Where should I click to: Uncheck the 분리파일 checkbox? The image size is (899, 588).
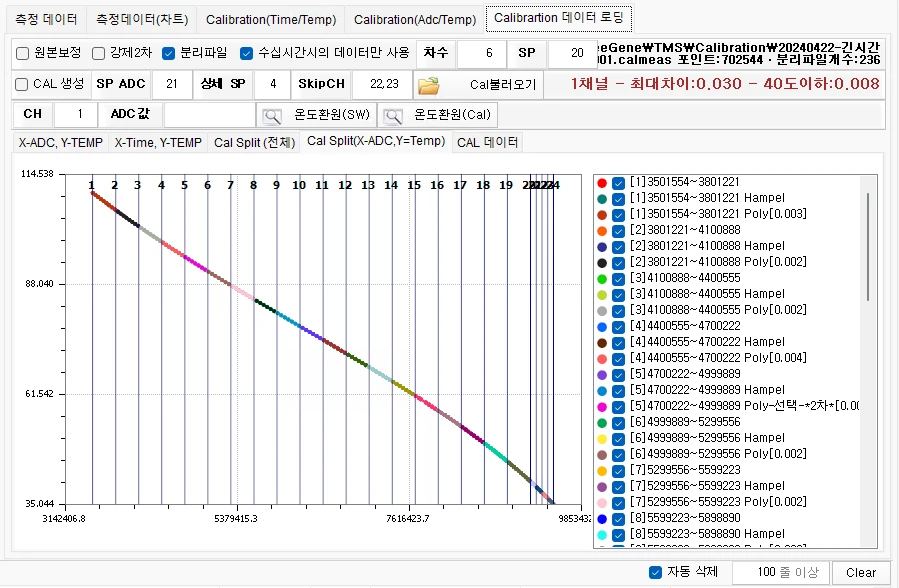click(168, 53)
